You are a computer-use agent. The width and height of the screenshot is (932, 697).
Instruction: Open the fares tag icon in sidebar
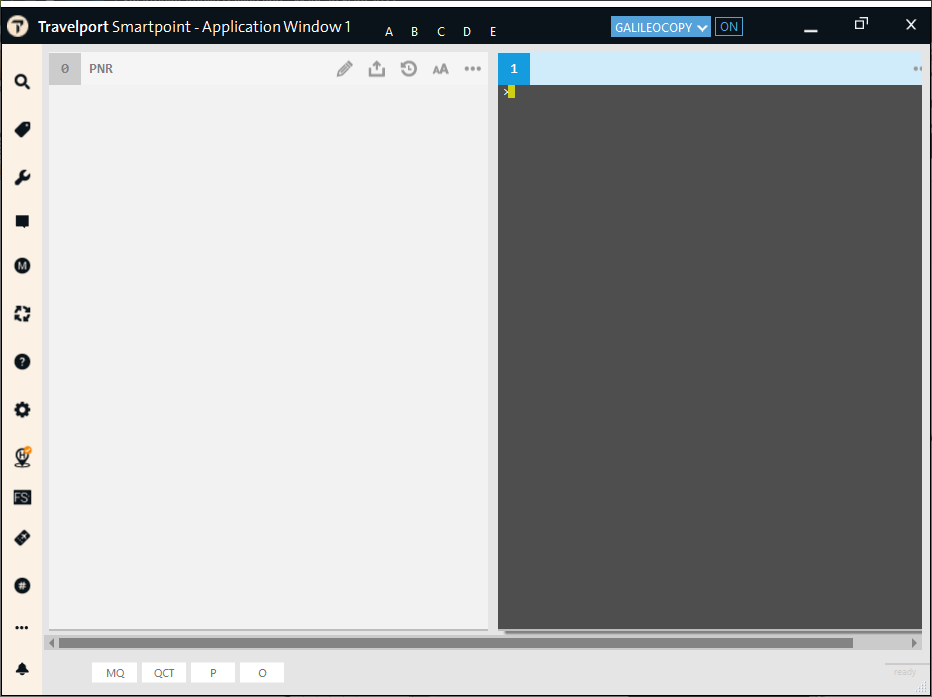click(22, 130)
